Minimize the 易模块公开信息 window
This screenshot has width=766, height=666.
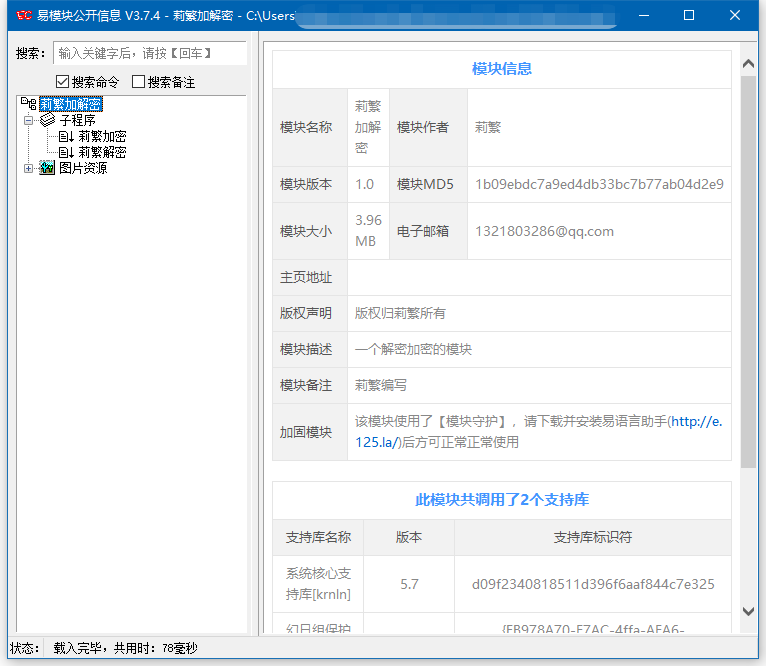point(644,15)
